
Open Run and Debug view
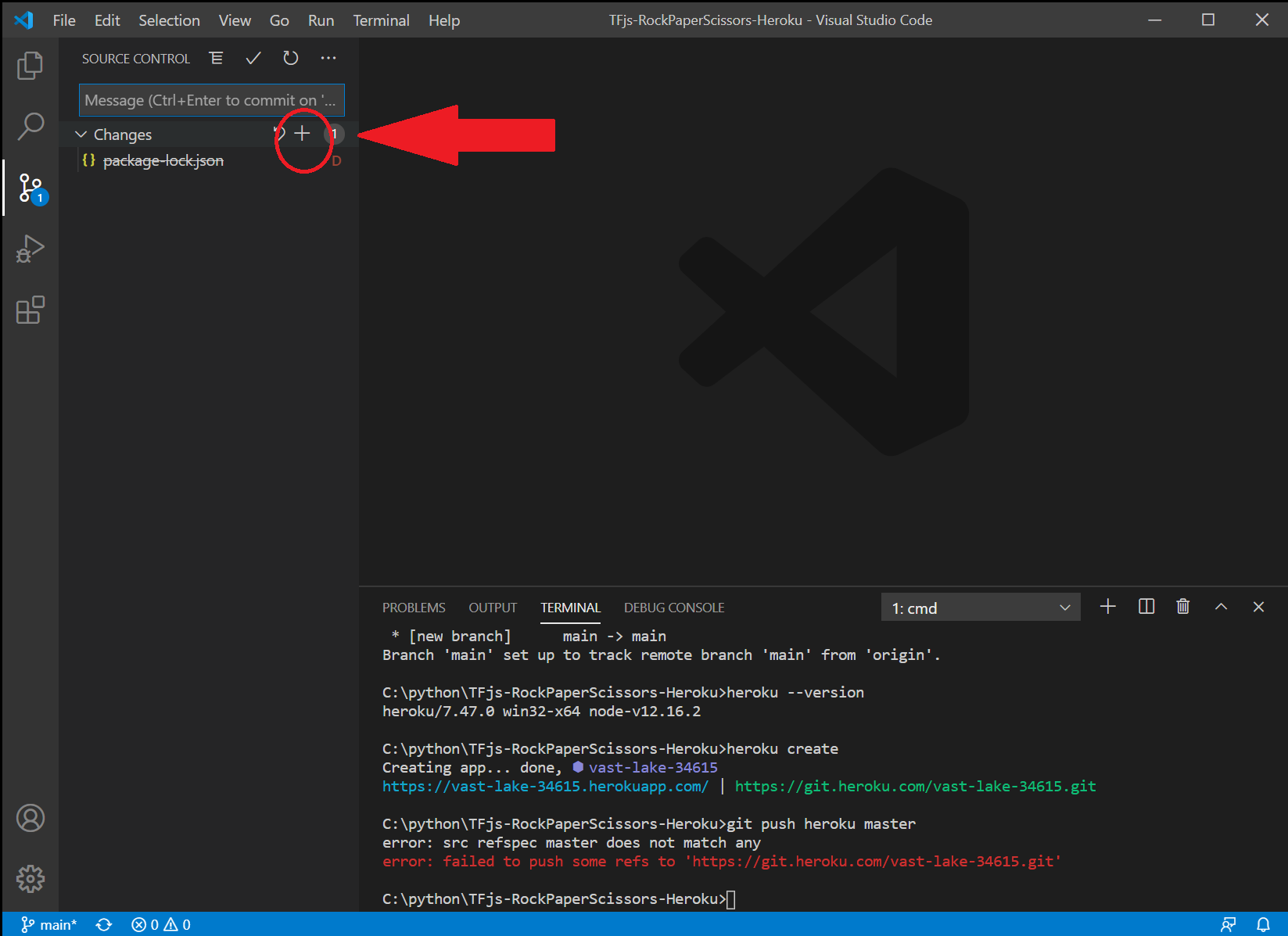30,249
